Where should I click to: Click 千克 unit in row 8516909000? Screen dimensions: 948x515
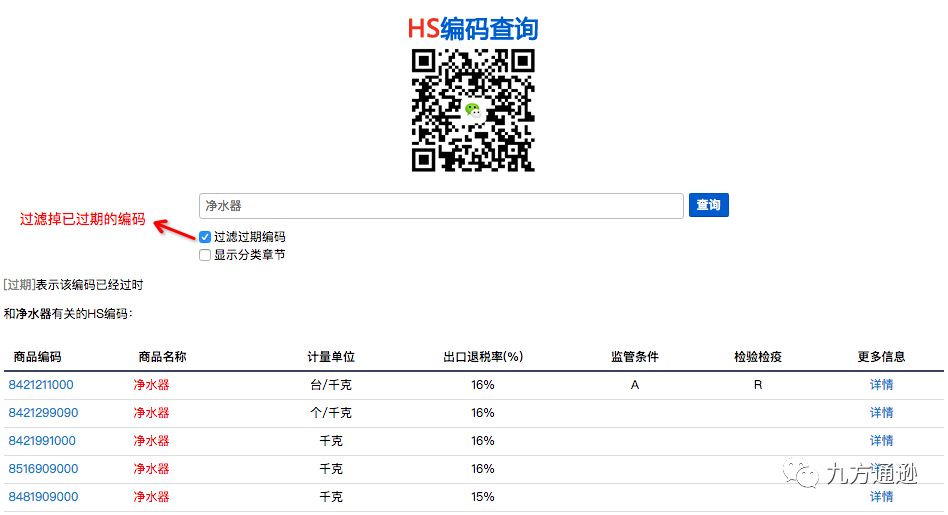click(331, 468)
